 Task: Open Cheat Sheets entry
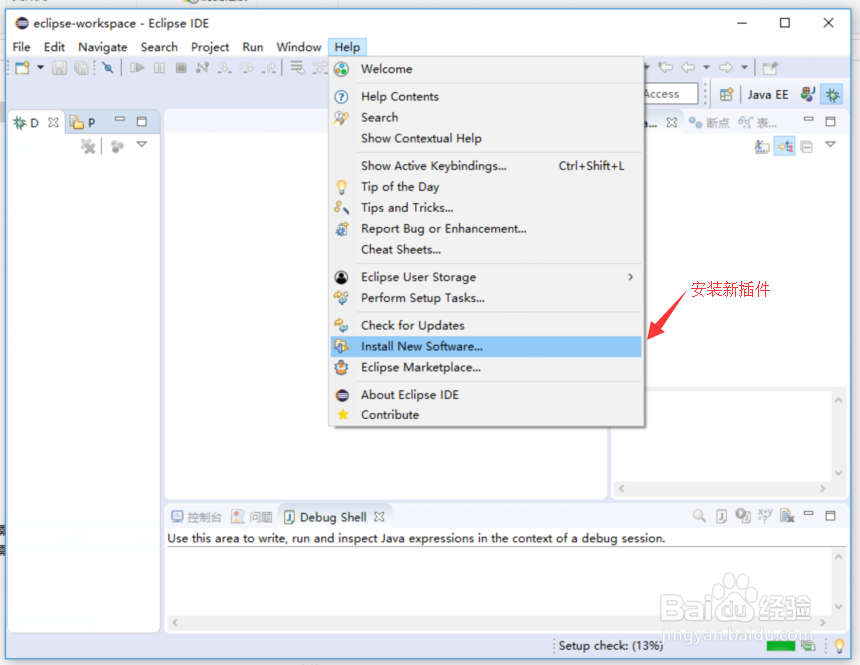pos(486,249)
